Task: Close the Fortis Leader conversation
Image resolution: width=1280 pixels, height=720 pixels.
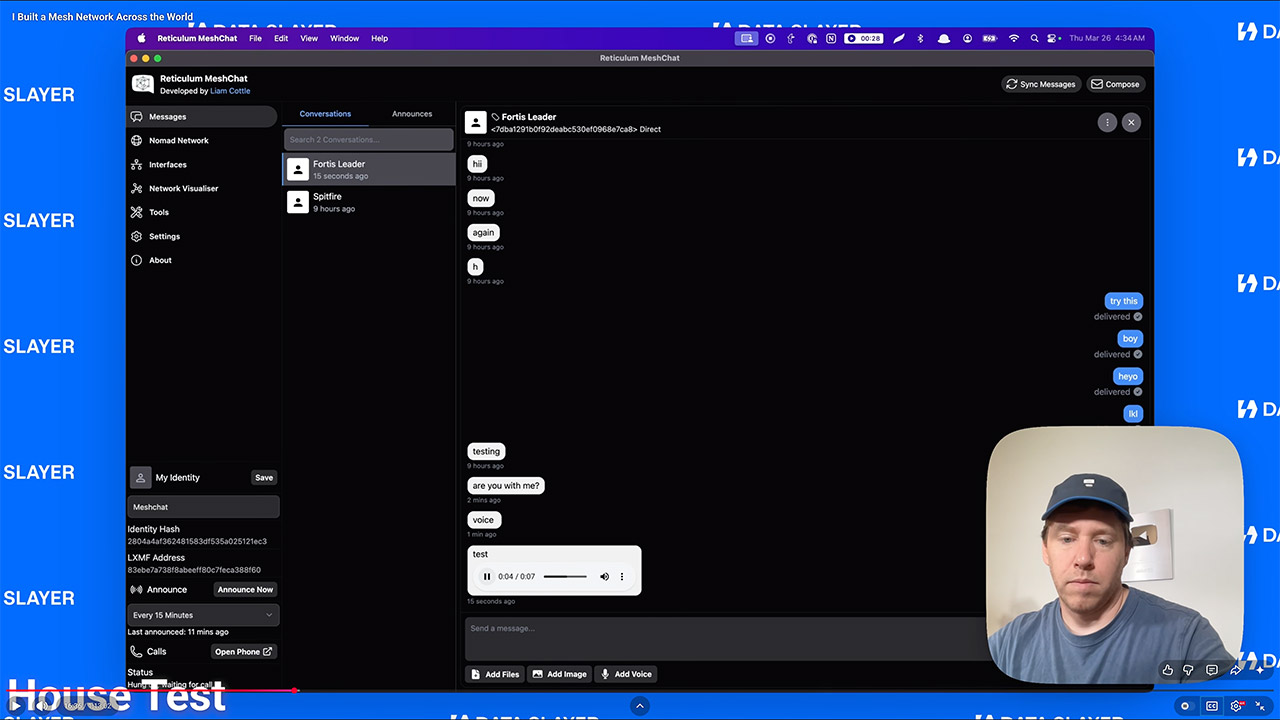Action: pyautogui.click(x=1131, y=122)
